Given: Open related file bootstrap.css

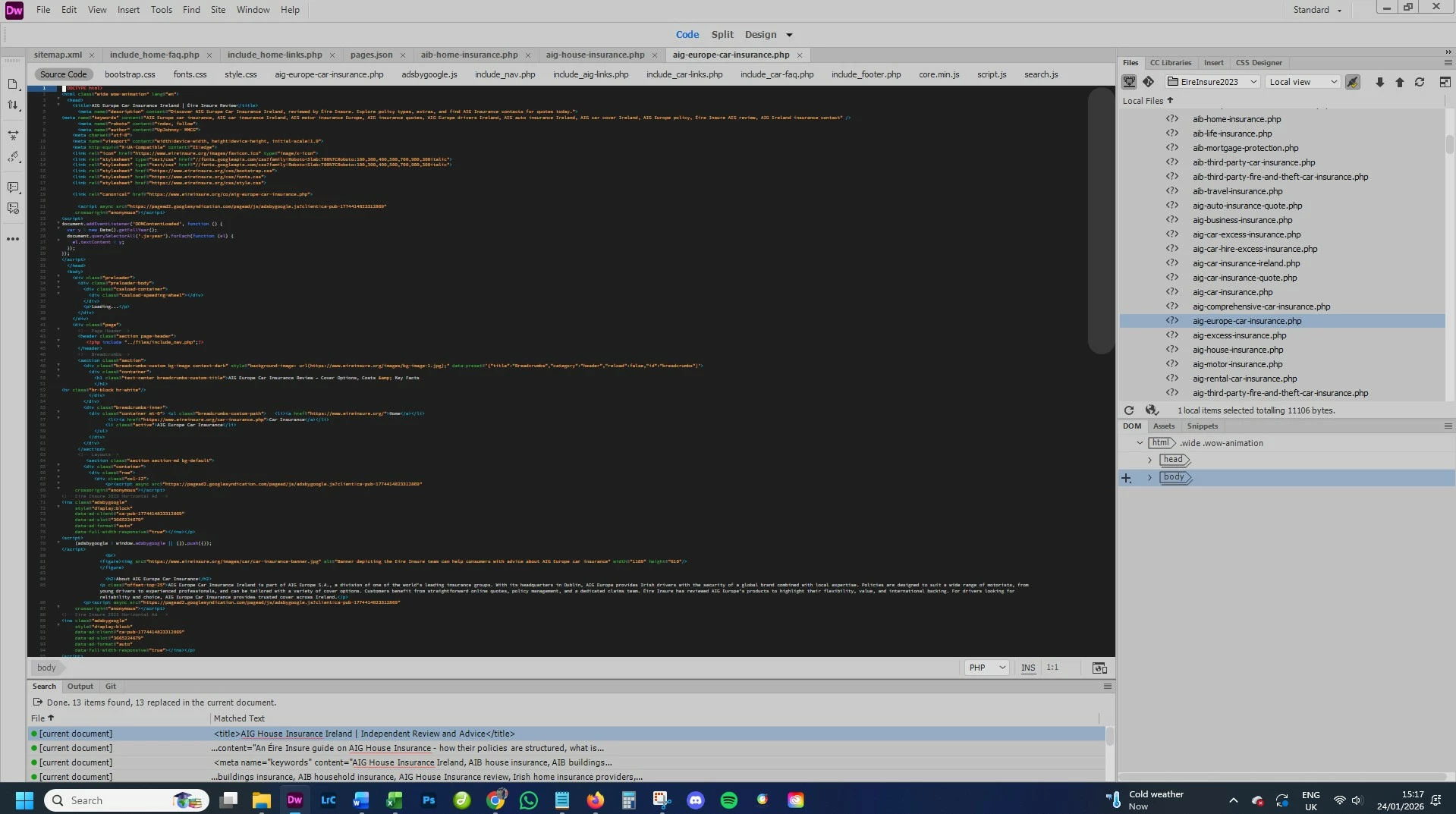Looking at the screenshot, I should pos(130,74).
